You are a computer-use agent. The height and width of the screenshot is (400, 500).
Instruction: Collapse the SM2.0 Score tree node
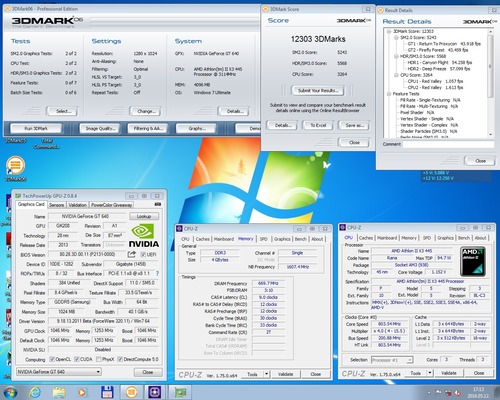point(396,38)
